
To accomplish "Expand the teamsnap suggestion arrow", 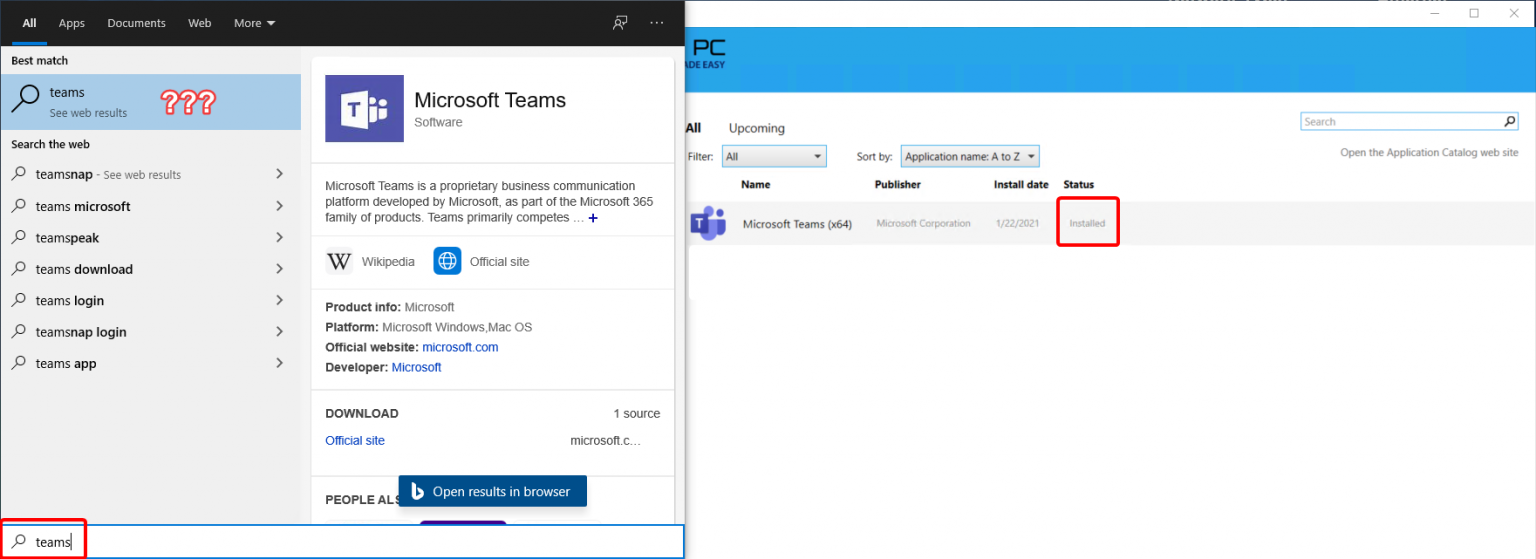I will pyautogui.click(x=279, y=174).
